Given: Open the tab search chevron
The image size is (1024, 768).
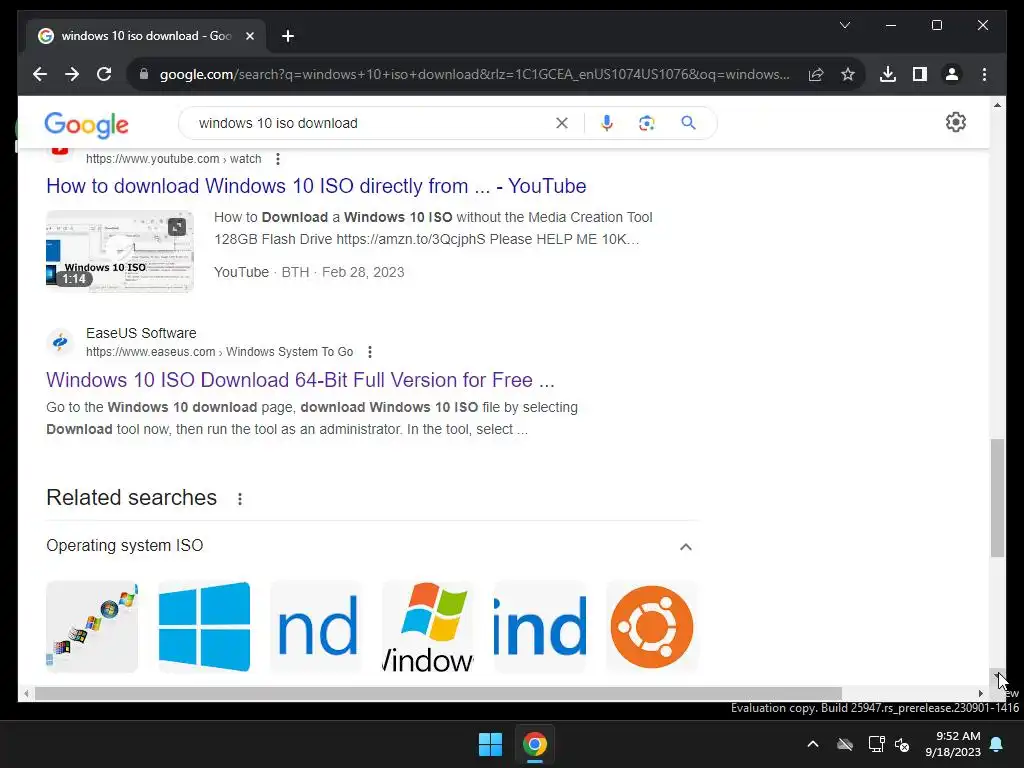Looking at the screenshot, I should (x=844, y=25).
